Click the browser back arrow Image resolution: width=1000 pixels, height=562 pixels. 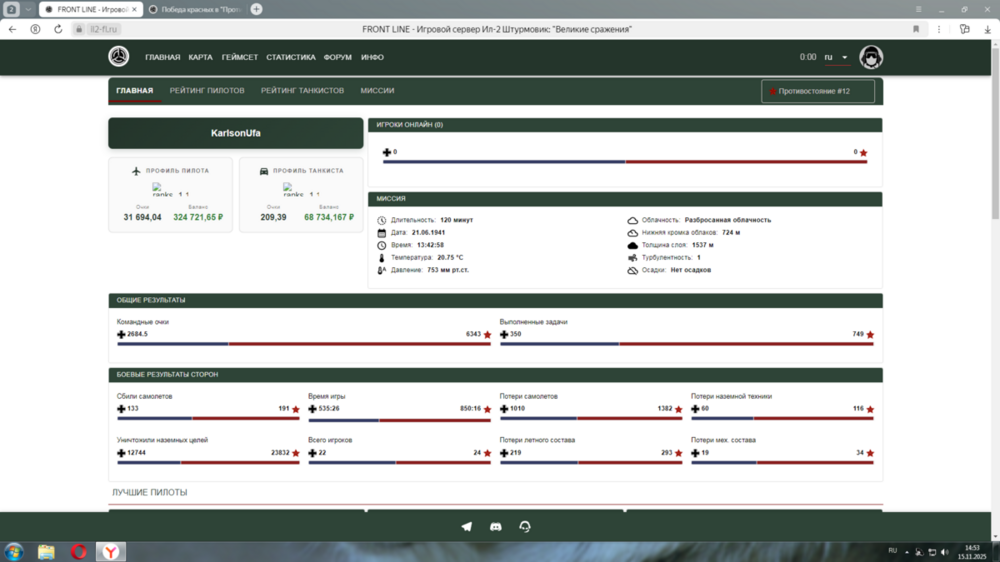coord(12,30)
